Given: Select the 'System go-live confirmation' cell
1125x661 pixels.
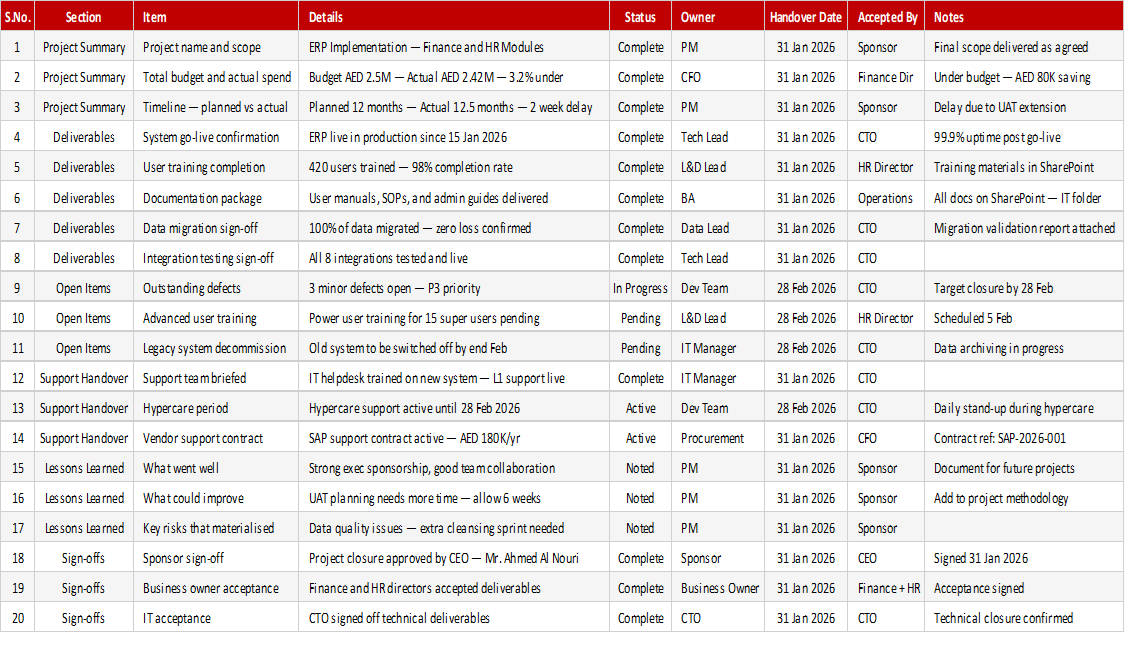Looking at the screenshot, I should [x=216, y=138].
